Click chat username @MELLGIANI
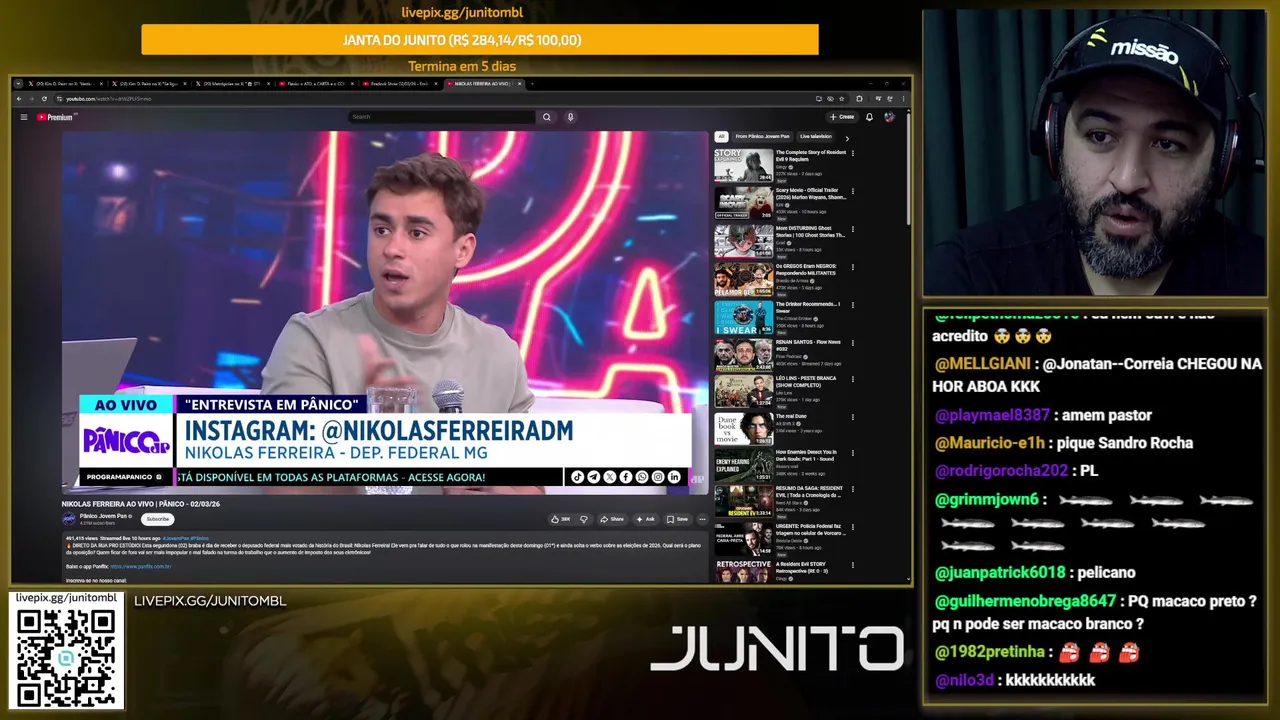Viewport: 1280px width, 720px height. coord(982,365)
